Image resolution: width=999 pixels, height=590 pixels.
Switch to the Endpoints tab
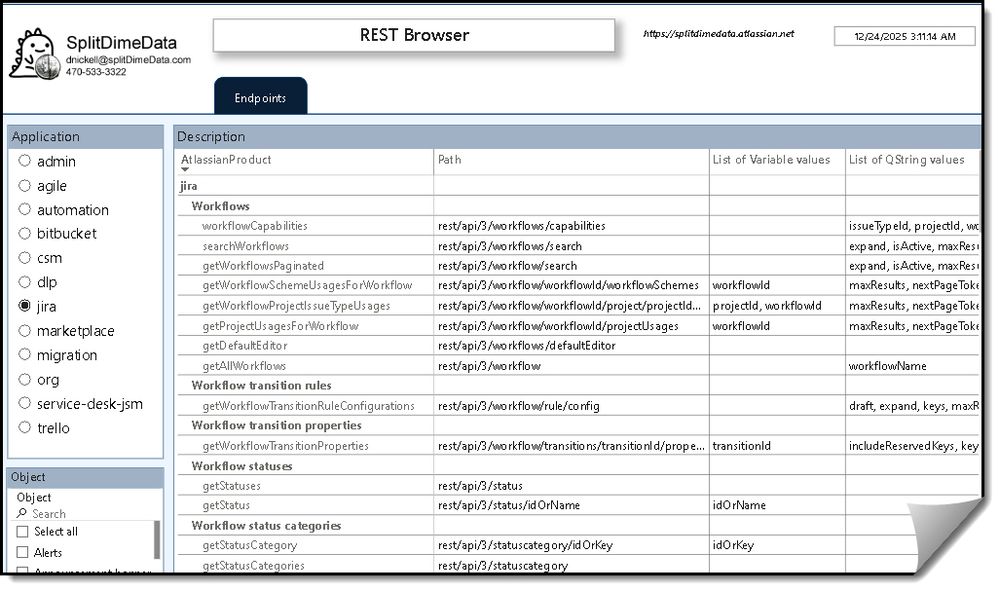[260, 97]
